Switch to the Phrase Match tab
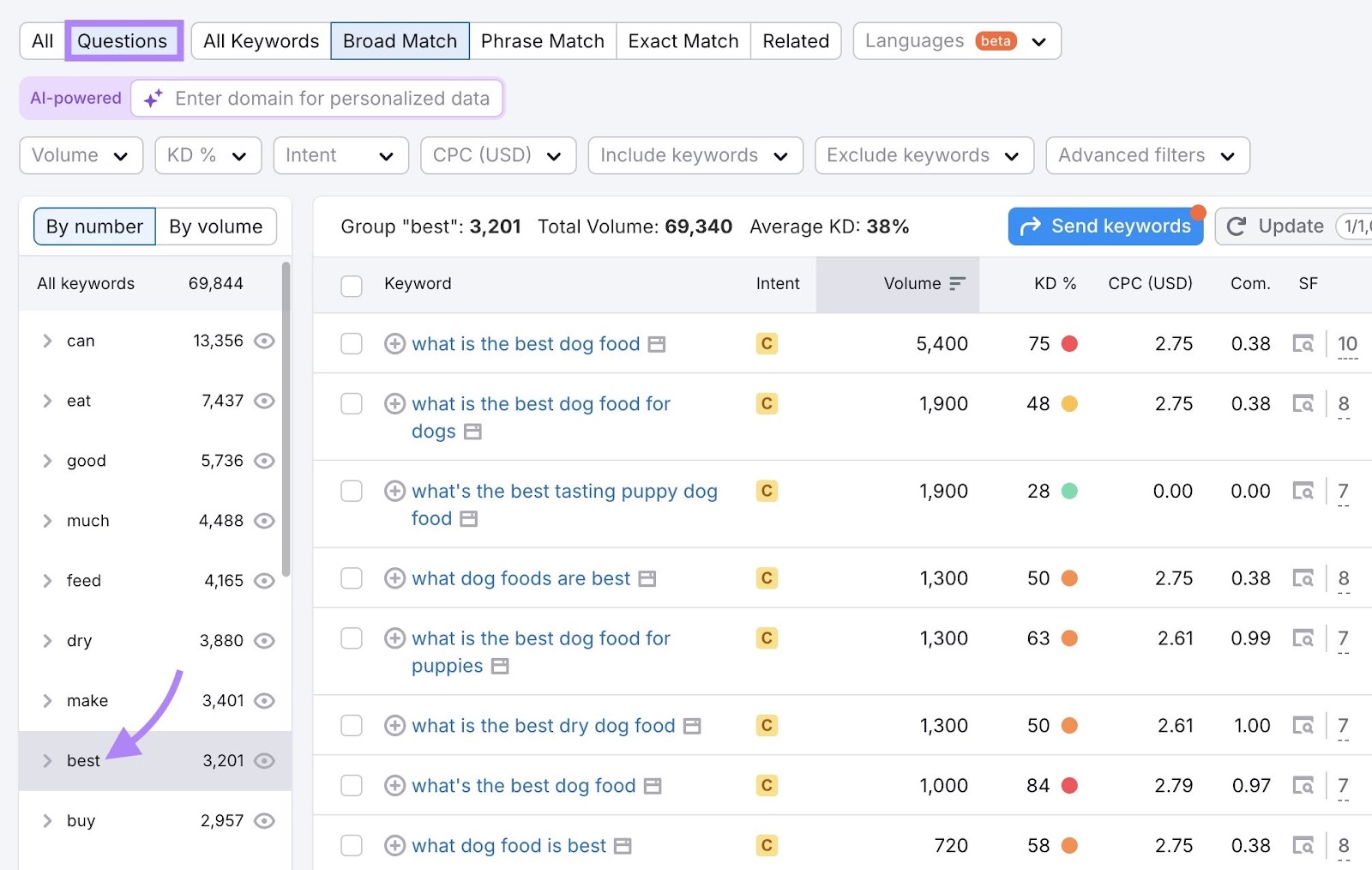The image size is (1372, 870). point(542,40)
